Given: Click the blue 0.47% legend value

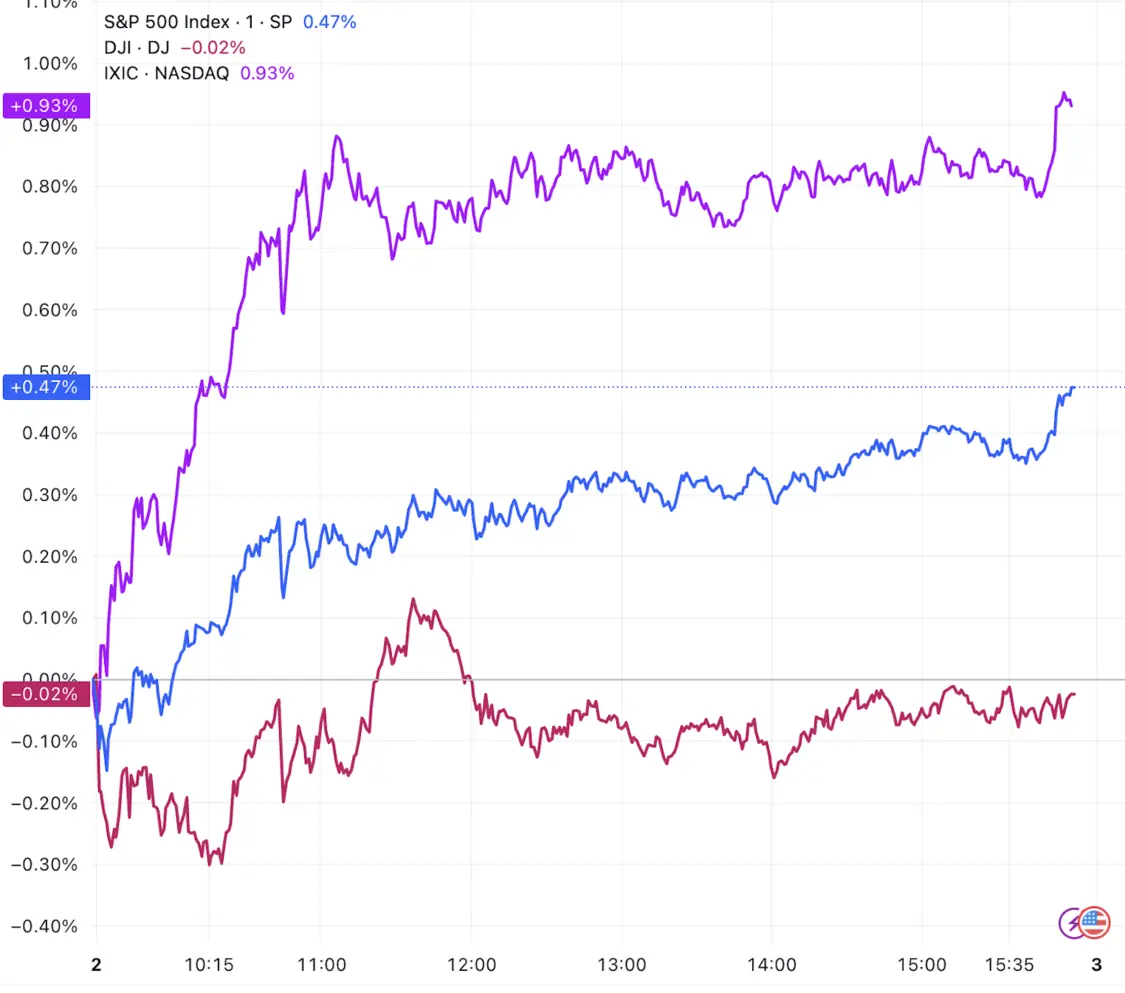Looking at the screenshot, I should [x=331, y=21].
